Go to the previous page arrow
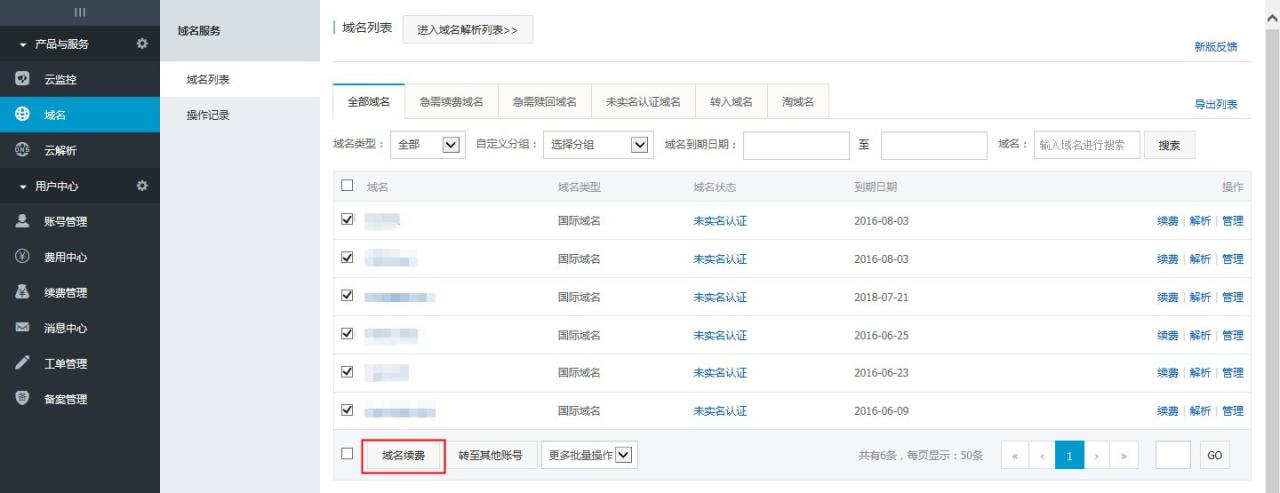The image size is (1280, 493). point(1042,455)
